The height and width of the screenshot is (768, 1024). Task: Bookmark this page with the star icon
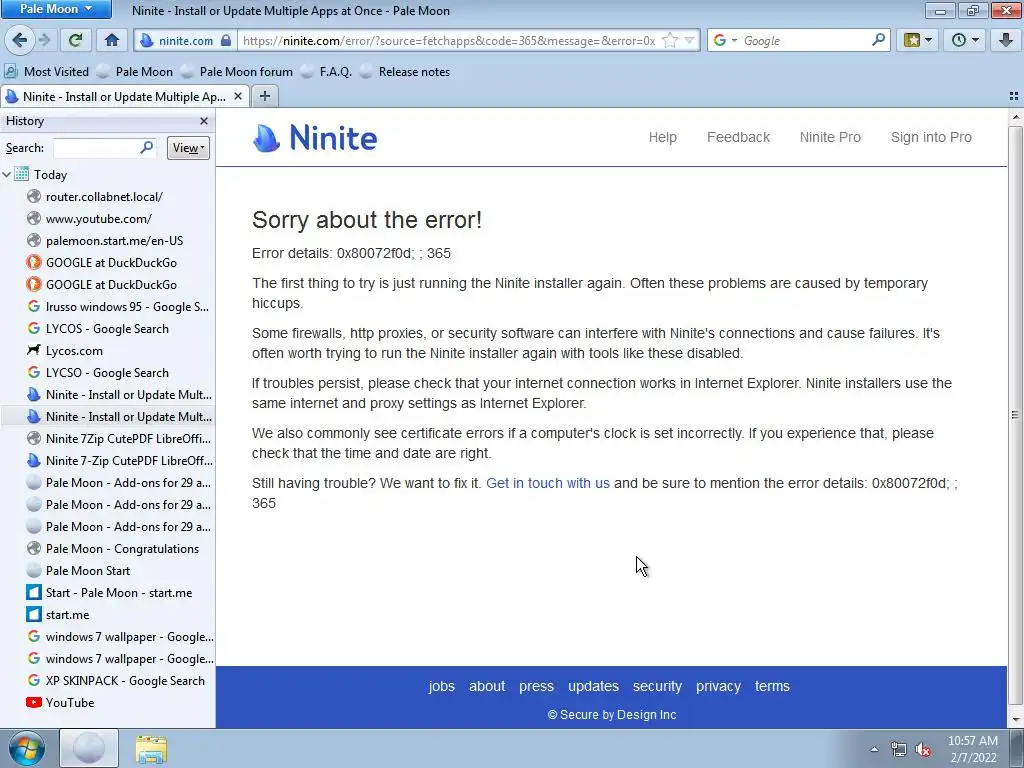click(x=670, y=40)
